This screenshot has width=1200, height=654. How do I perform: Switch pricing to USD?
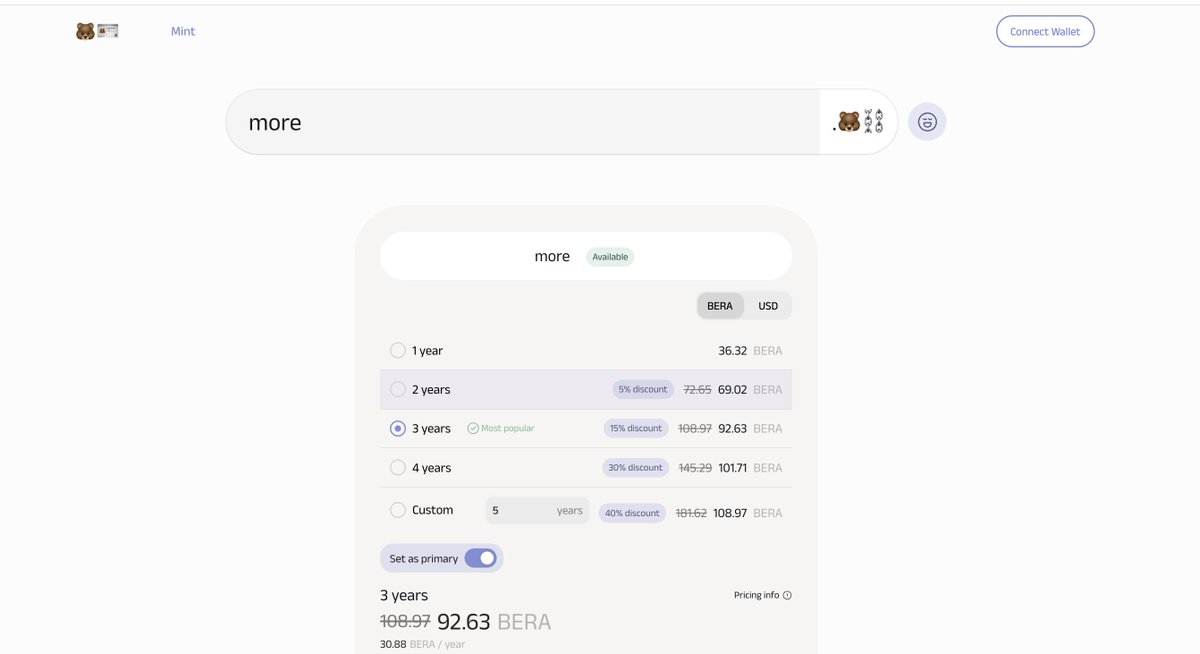pyautogui.click(x=768, y=306)
